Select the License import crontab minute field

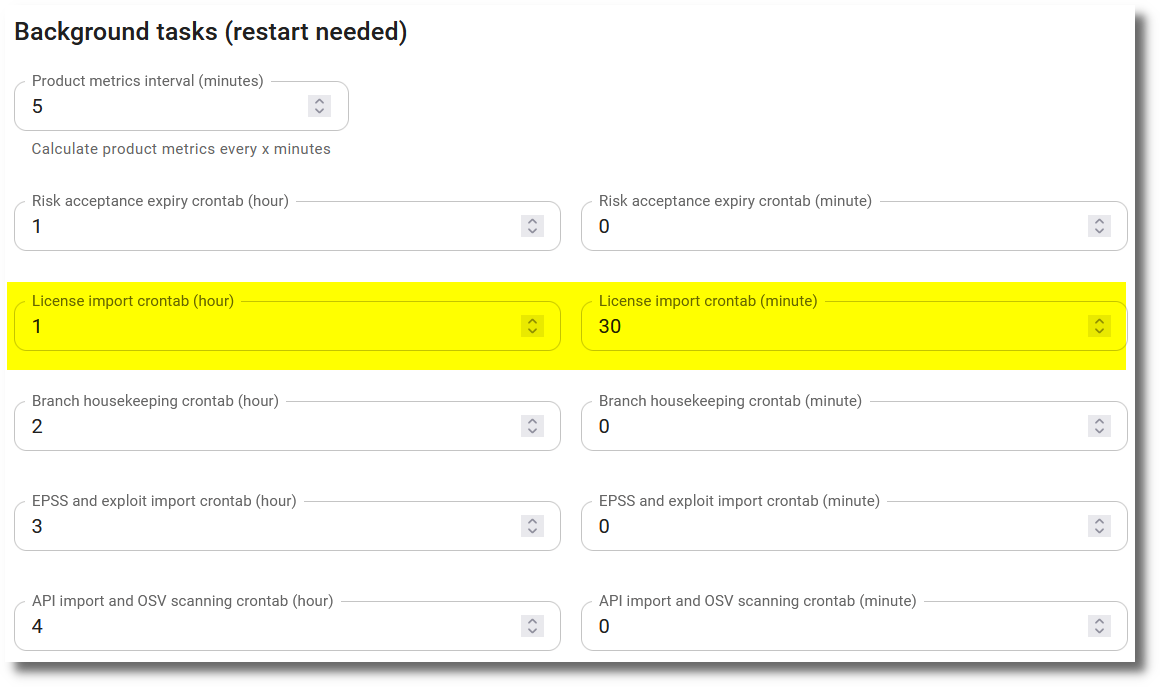[x=820, y=326]
